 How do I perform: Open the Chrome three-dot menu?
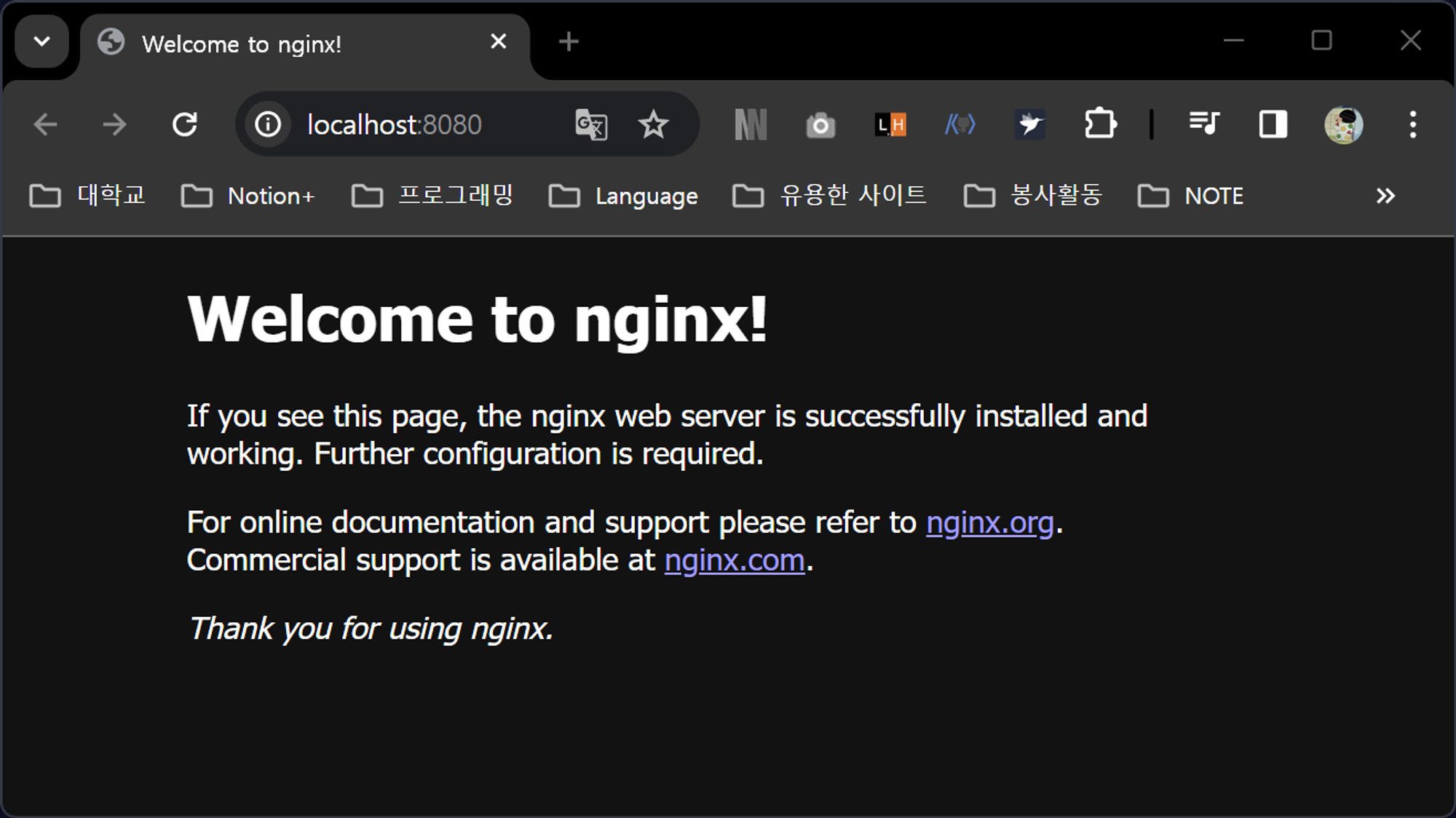click(x=1413, y=124)
